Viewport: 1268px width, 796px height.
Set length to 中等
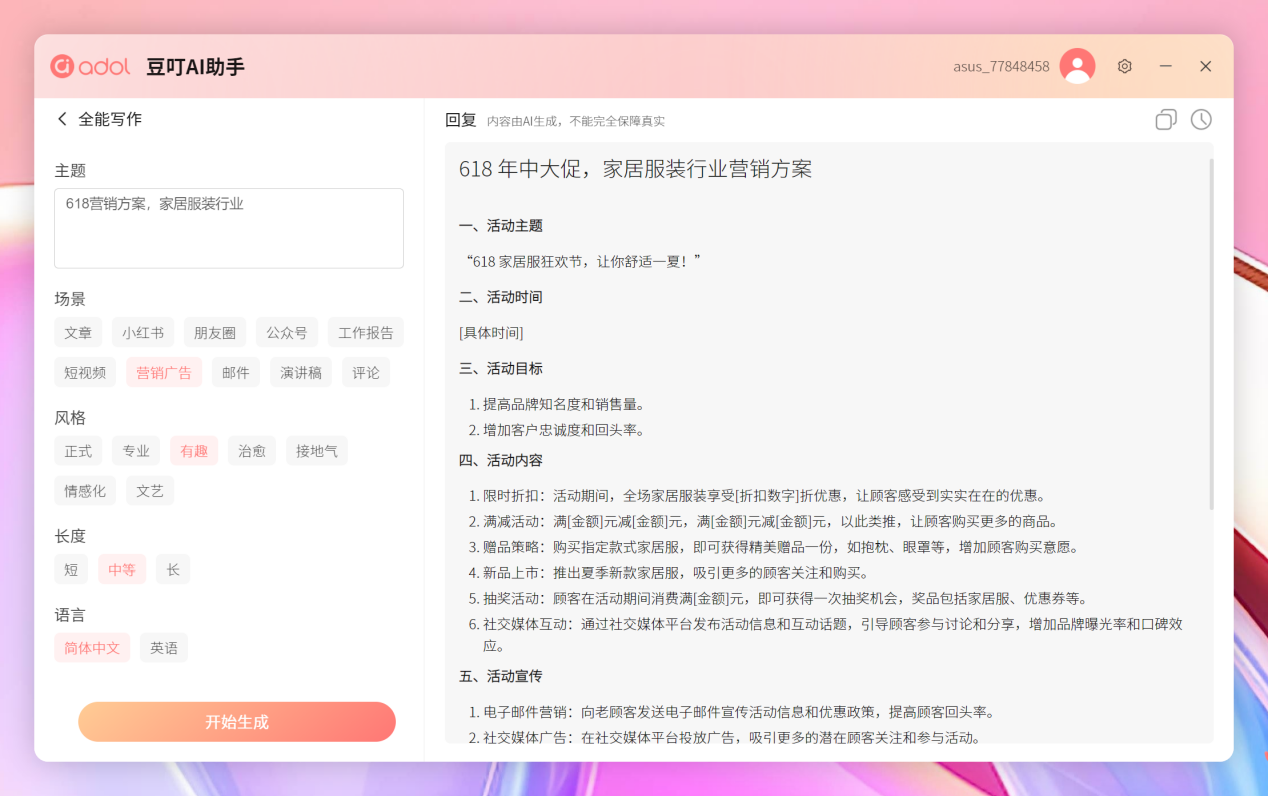tap(122, 570)
